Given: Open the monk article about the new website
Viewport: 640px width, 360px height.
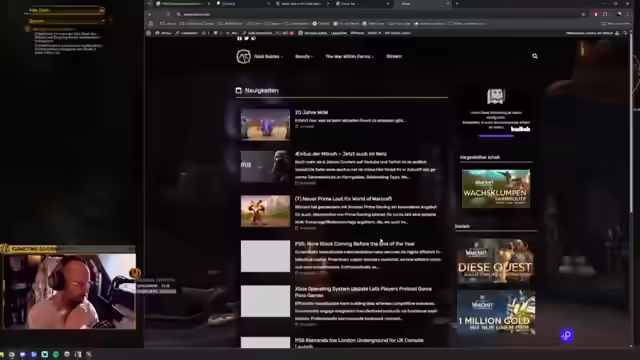Looking at the screenshot, I should (x=341, y=154).
